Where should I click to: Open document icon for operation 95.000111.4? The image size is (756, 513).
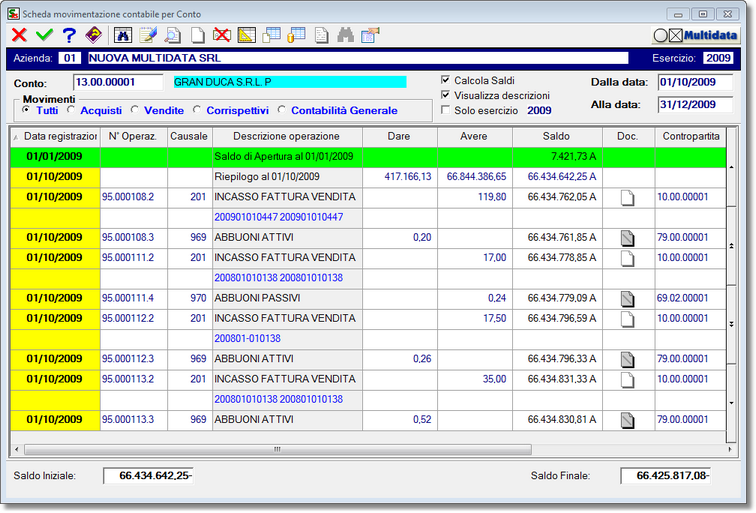pos(627,298)
